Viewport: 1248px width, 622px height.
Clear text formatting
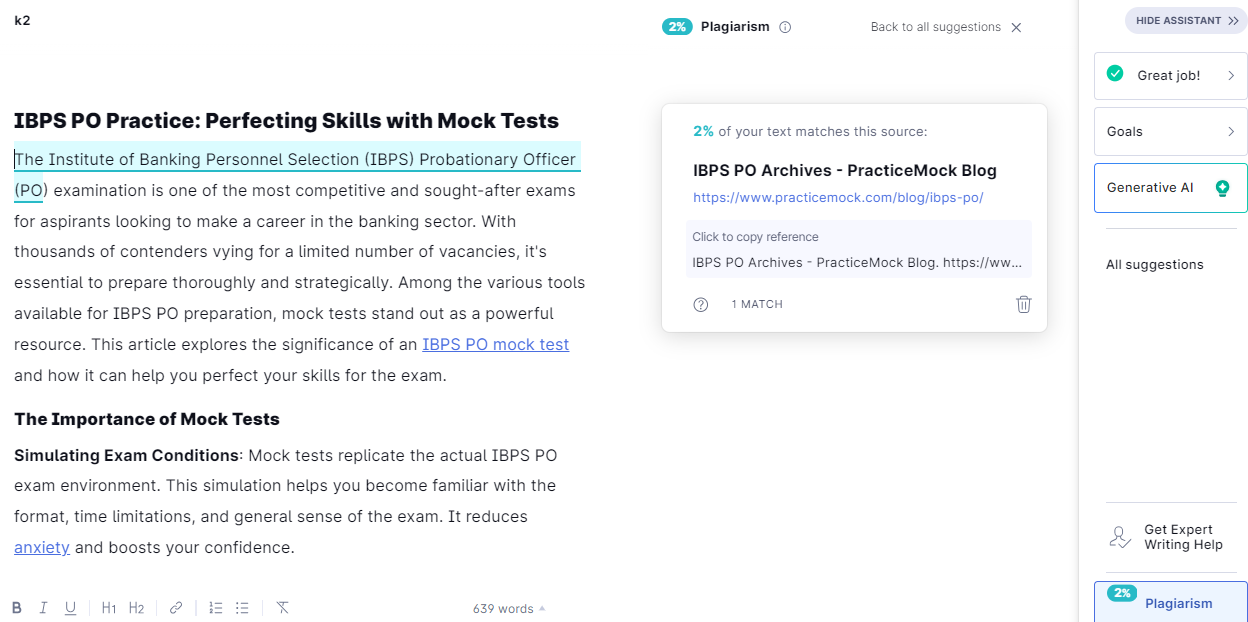coord(282,608)
